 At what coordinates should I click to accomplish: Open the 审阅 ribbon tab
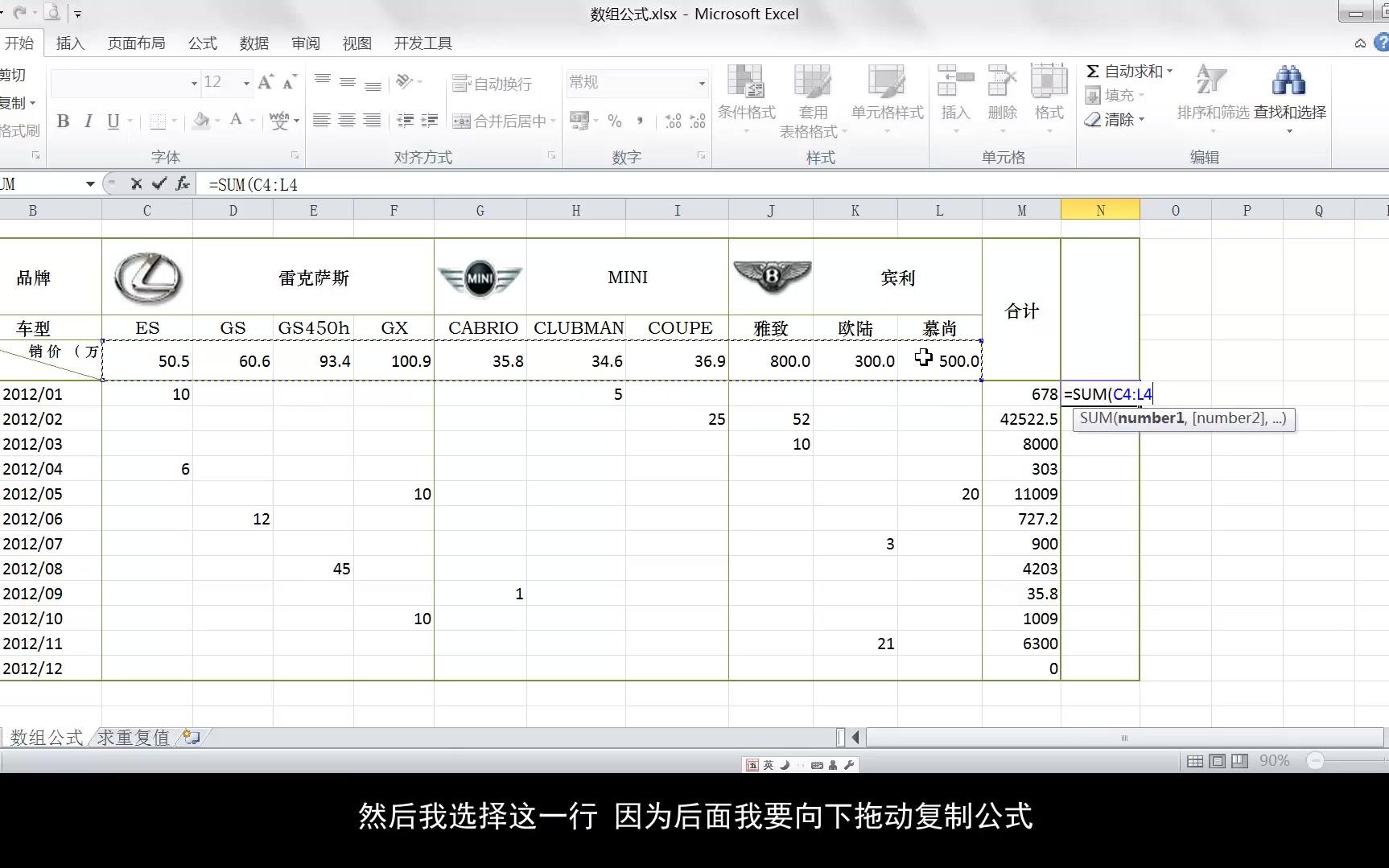click(305, 43)
